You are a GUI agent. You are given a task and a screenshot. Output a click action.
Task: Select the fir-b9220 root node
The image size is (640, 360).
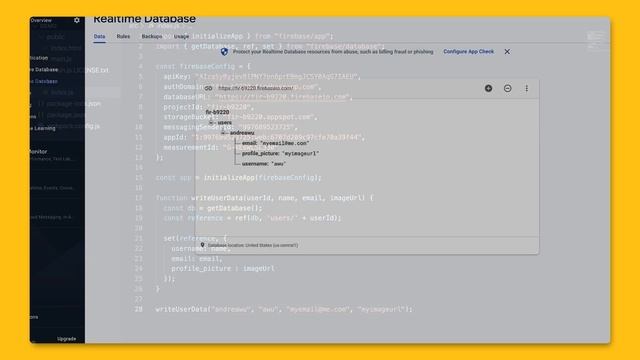(x=217, y=112)
